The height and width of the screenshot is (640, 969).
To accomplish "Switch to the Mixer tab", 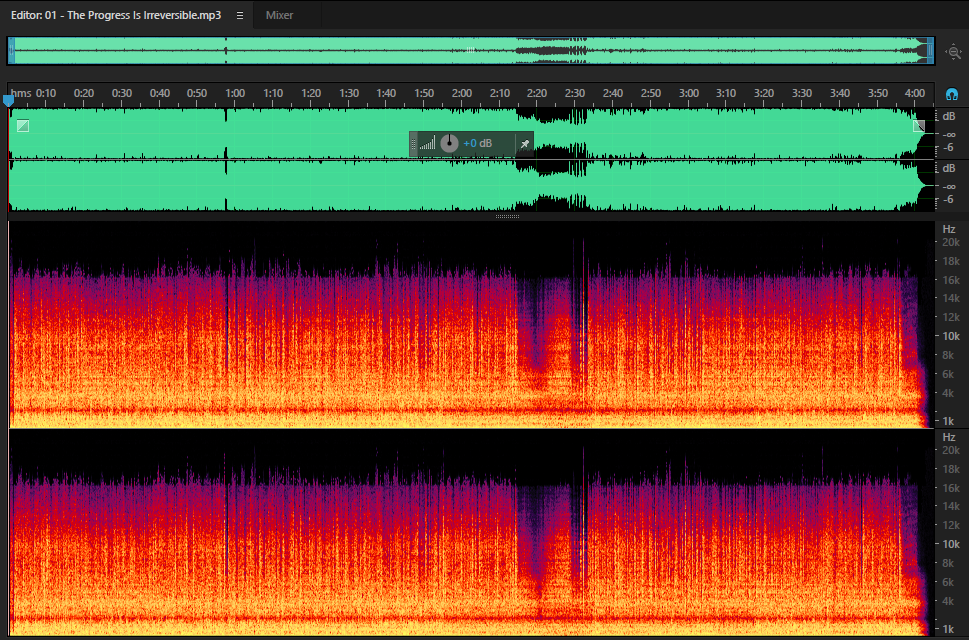I will click(279, 15).
